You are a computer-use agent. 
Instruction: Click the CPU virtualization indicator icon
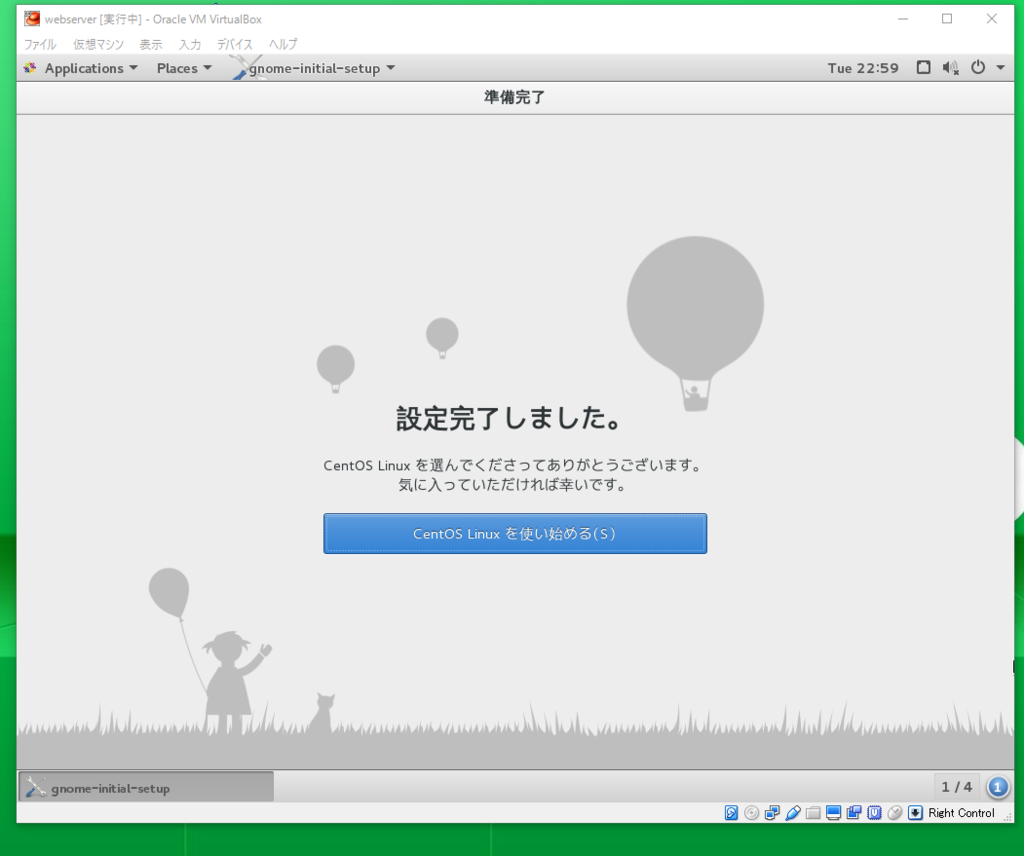coord(874,813)
